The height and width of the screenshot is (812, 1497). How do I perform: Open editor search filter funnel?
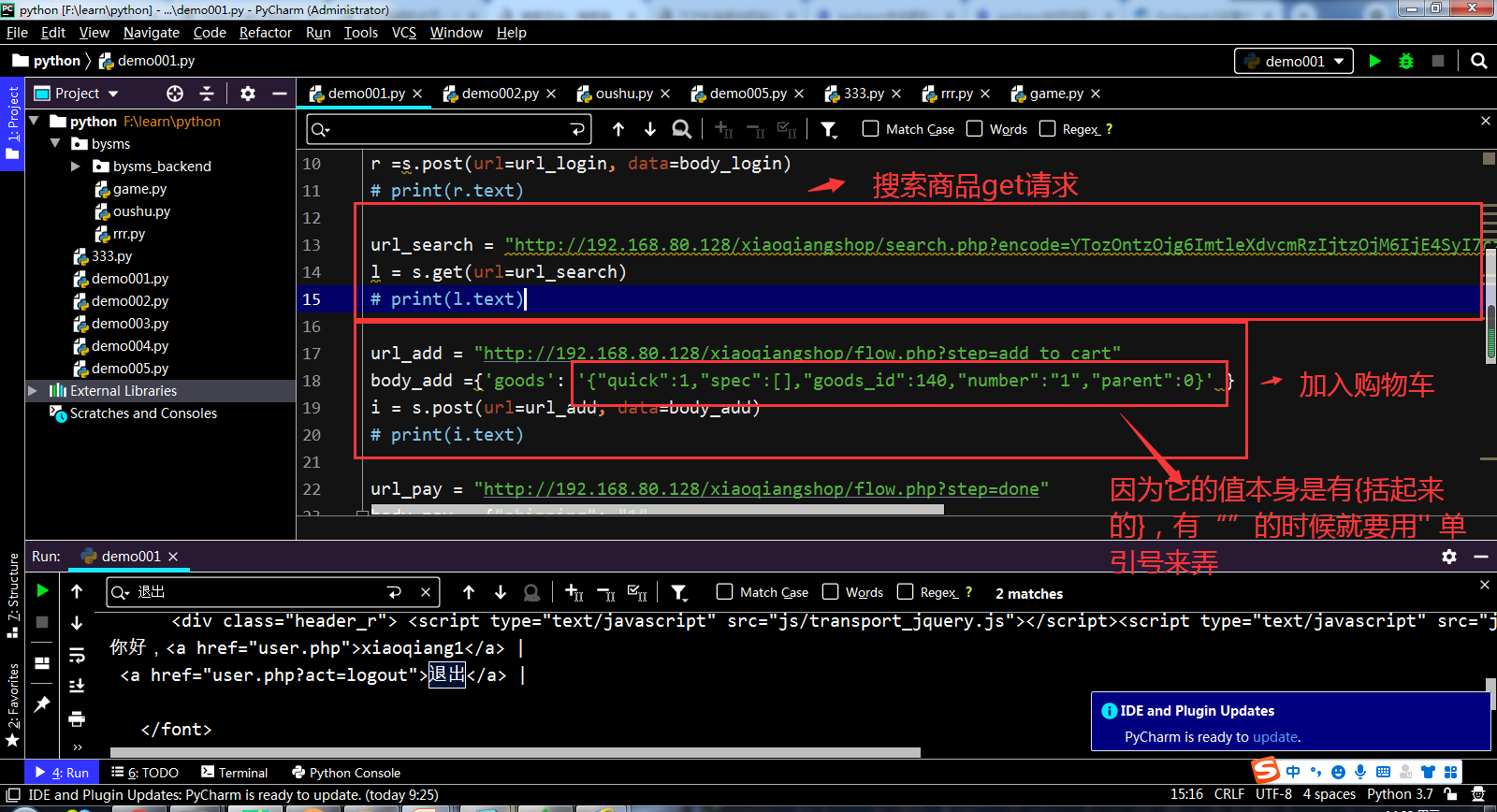coord(829,129)
